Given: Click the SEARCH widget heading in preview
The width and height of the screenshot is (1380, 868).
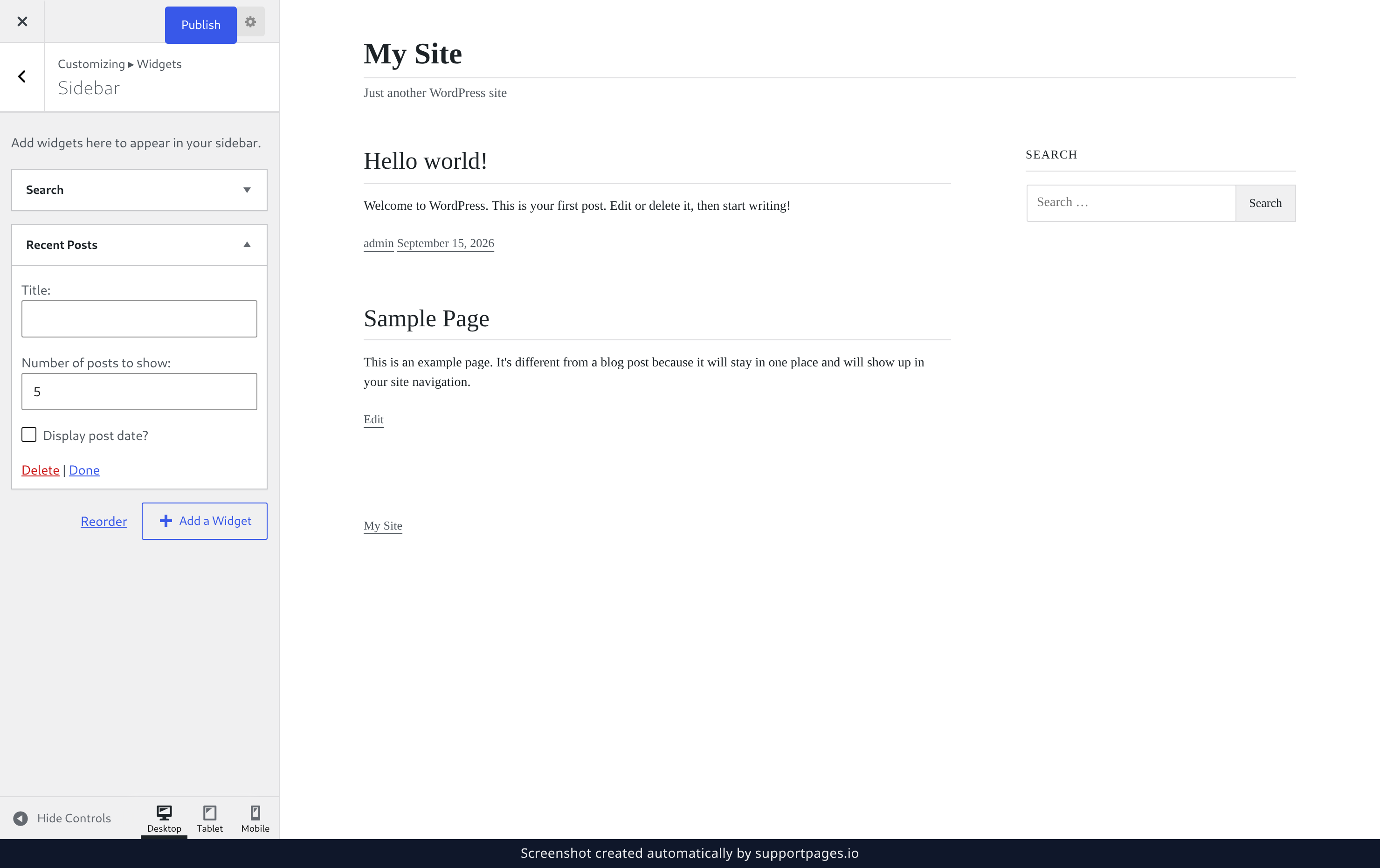Looking at the screenshot, I should click(1051, 155).
